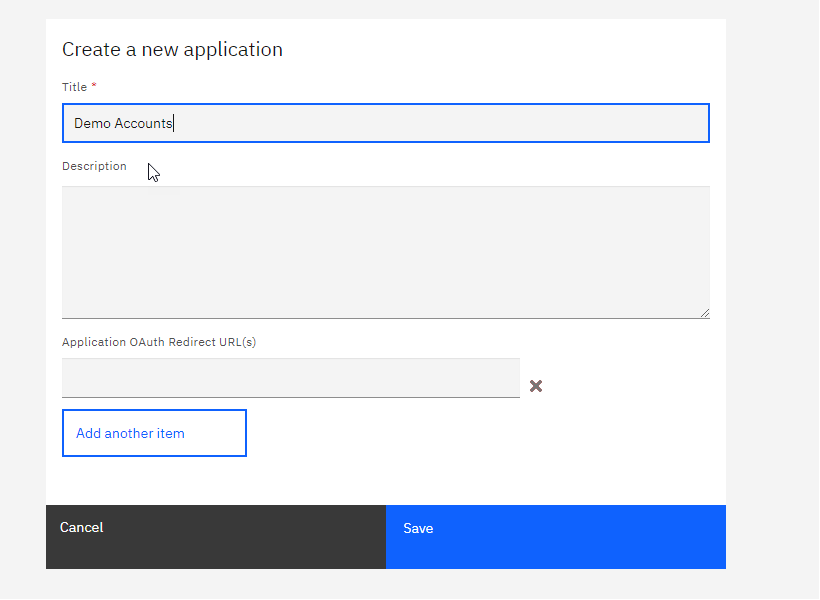This screenshot has width=820, height=600.
Task: Cancel creating the application
Action: coord(215,537)
